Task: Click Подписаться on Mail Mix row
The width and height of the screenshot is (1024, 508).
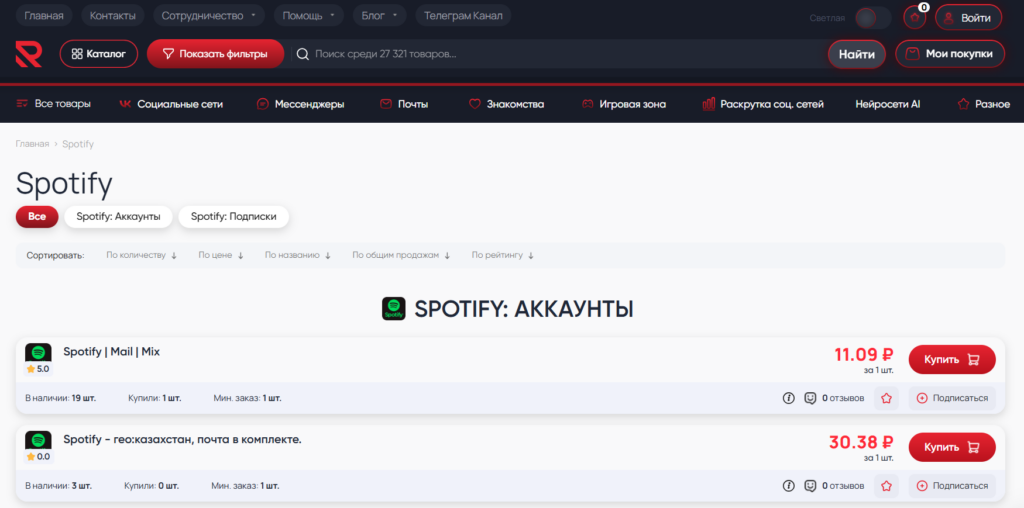Action: tap(952, 398)
